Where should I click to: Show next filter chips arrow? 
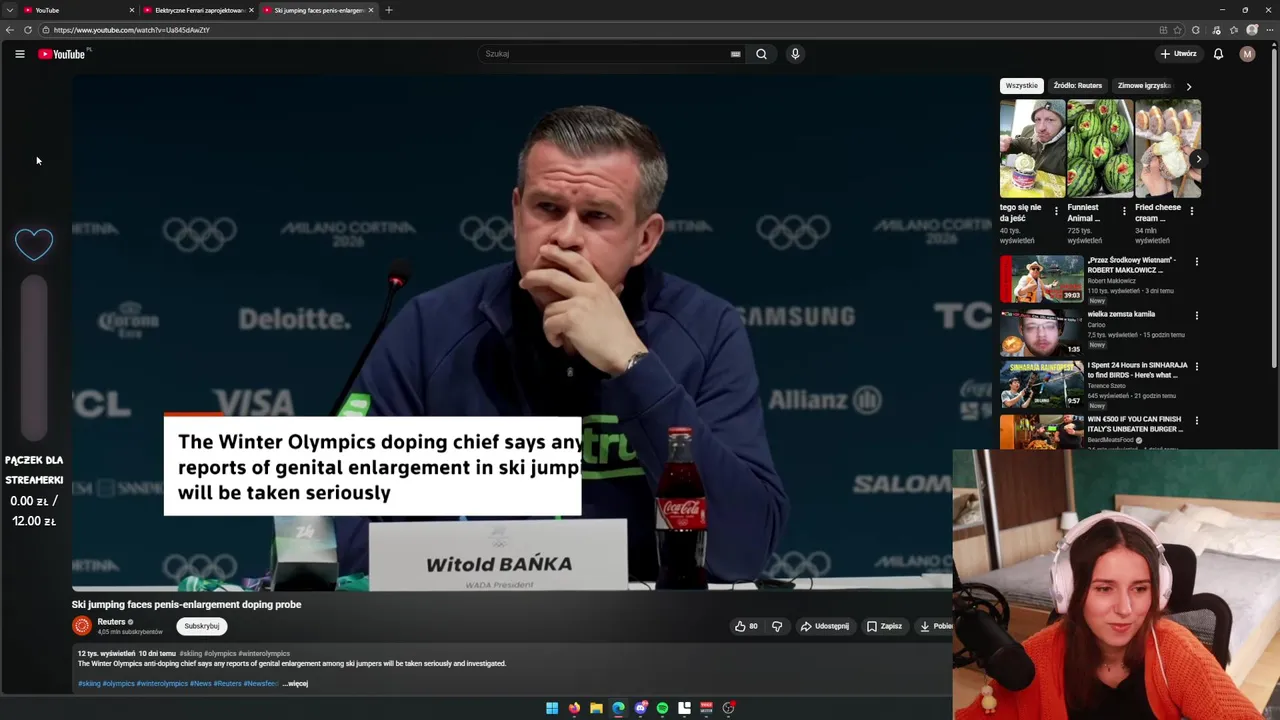pyautogui.click(x=1188, y=86)
